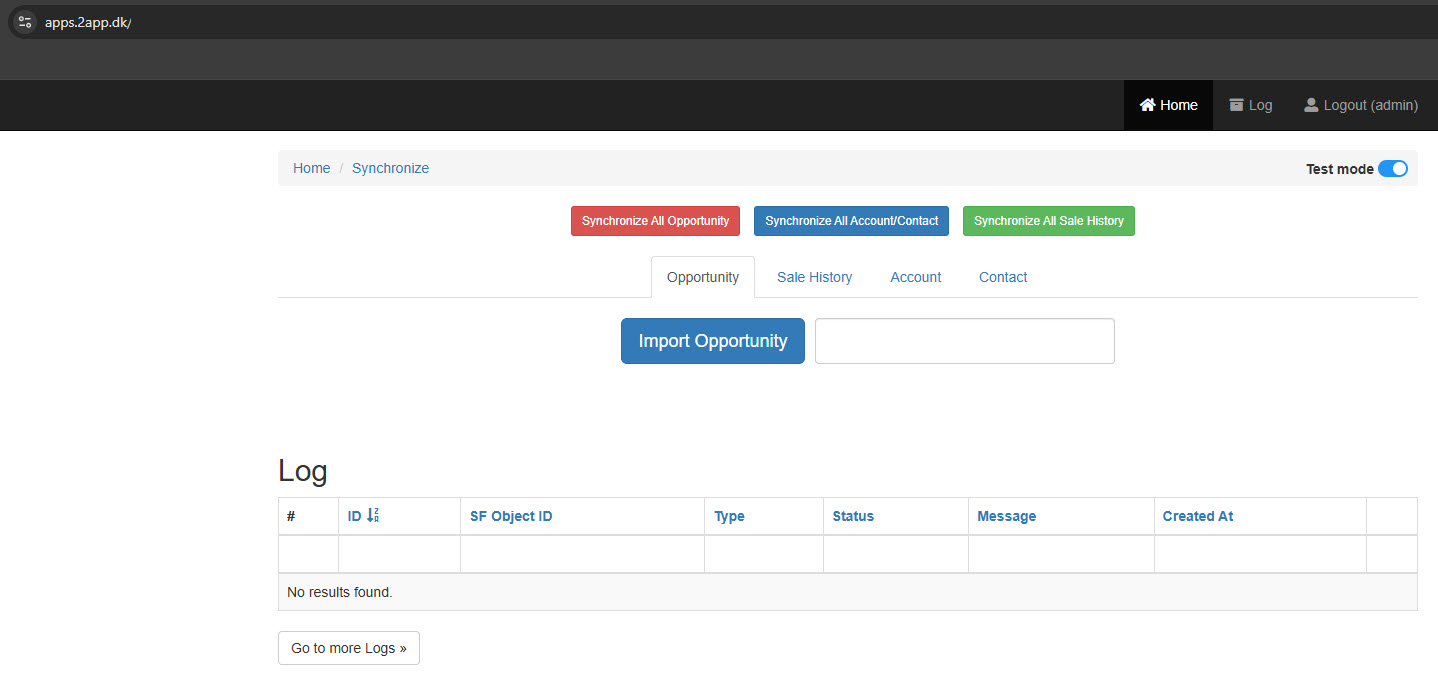1438x697 pixels.
Task: Open Log via the archive box icon
Action: tap(1236, 105)
